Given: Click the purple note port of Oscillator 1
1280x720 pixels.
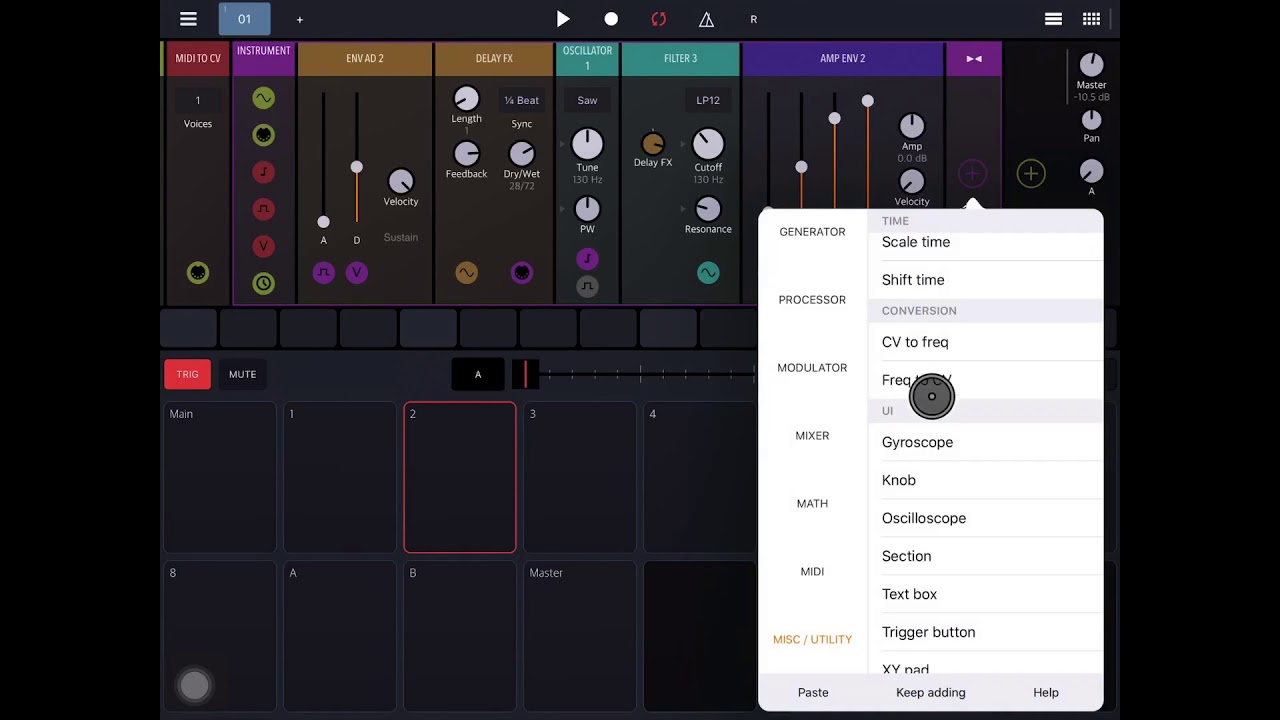Looking at the screenshot, I should pyautogui.click(x=587, y=259).
